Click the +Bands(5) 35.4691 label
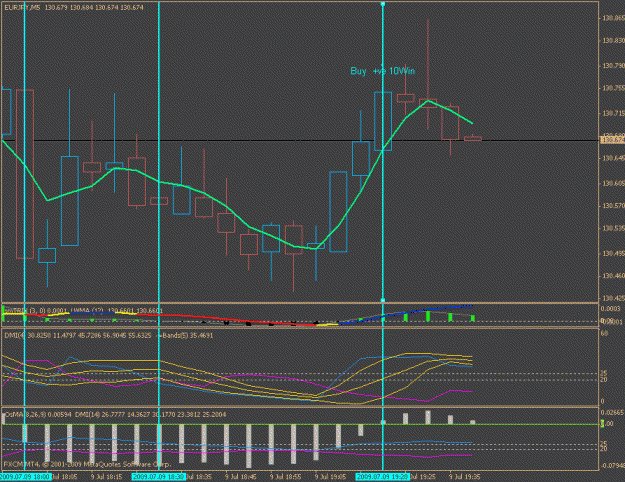Screen dimensions: 625x482 pyautogui.click(x=185, y=336)
